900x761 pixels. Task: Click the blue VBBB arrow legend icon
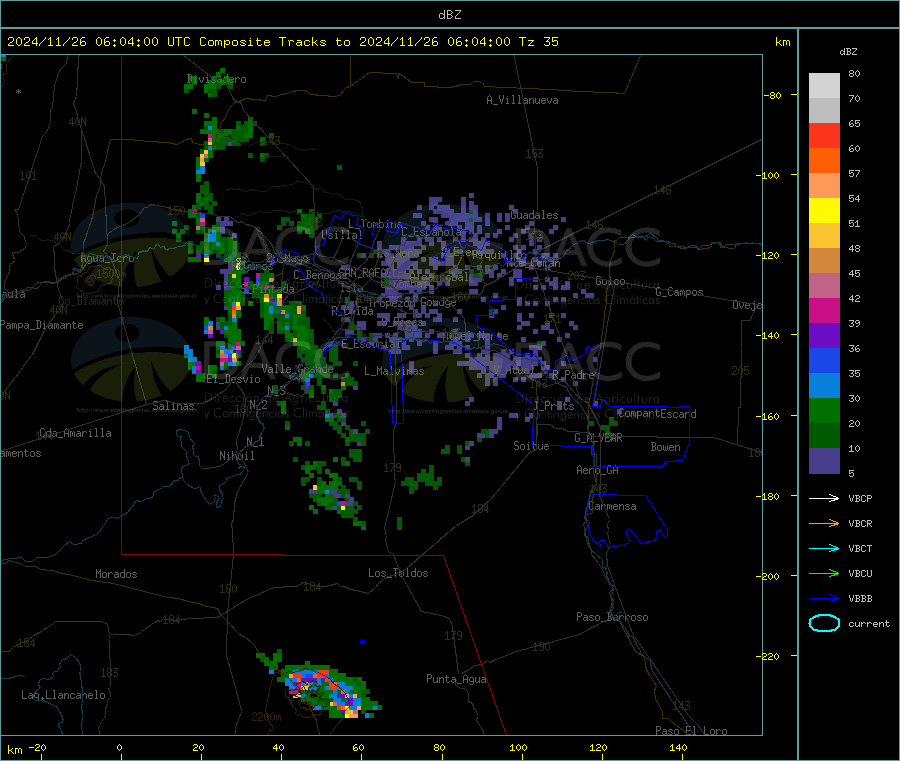click(x=824, y=599)
